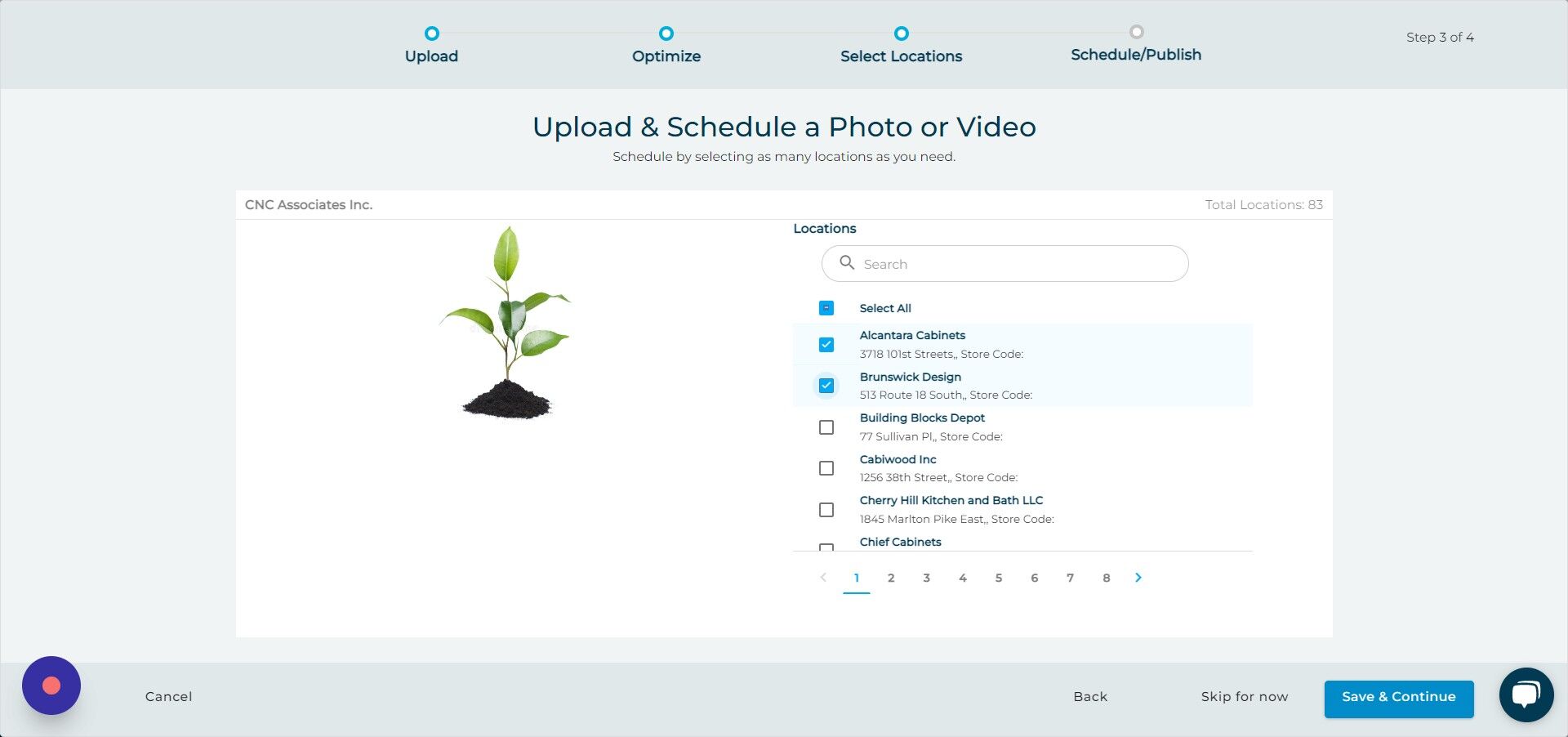Click the search magnifier icon
This screenshot has height=737, width=1568.
coord(847,263)
